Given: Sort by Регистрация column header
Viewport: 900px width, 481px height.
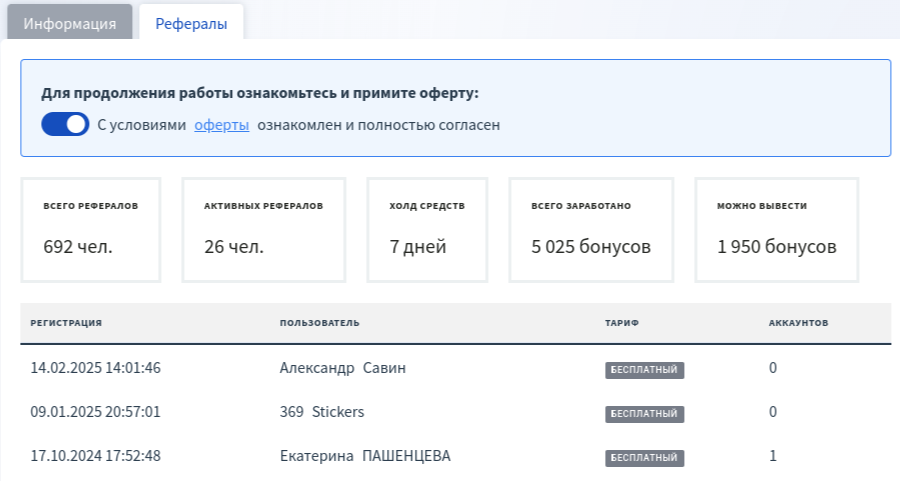Looking at the screenshot, I should pos(66,323).
